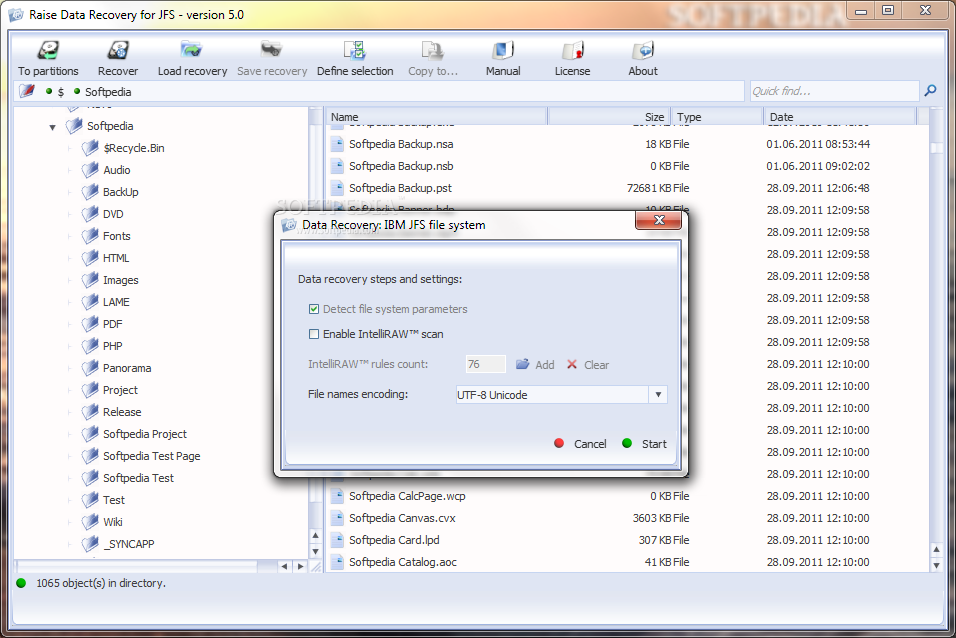The width and height of the screenshot is (956, 638).
Task: Open the About toolbar icon
Action: pyautogui.click(x=643, y=50)
